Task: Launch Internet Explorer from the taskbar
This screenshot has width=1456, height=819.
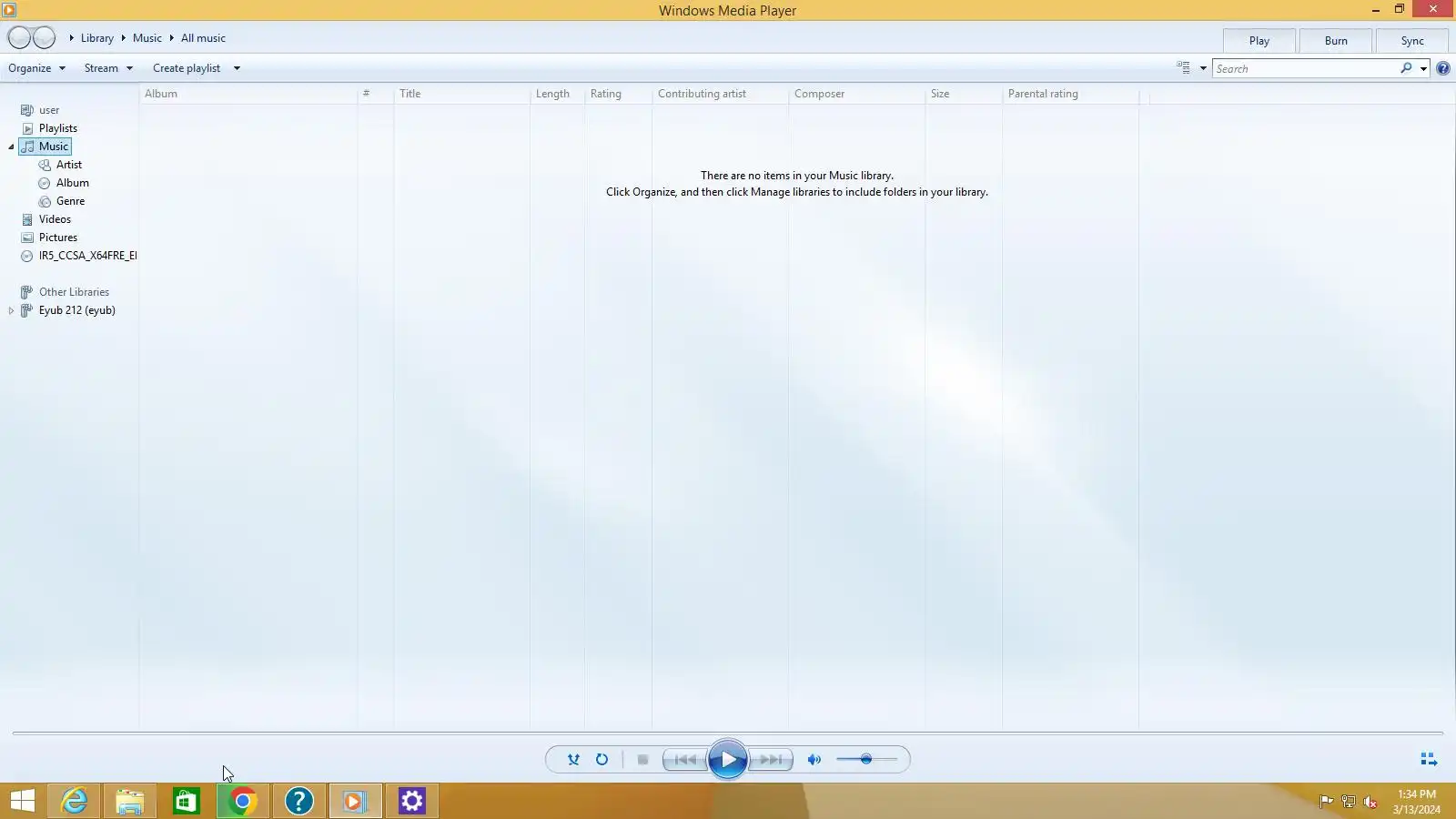Action: (x=74, y=801)
